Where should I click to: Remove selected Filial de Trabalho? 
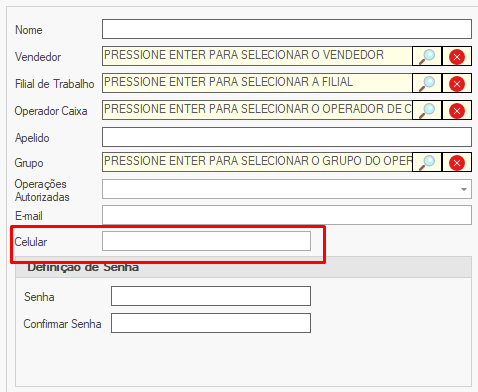tap(457, 83)
